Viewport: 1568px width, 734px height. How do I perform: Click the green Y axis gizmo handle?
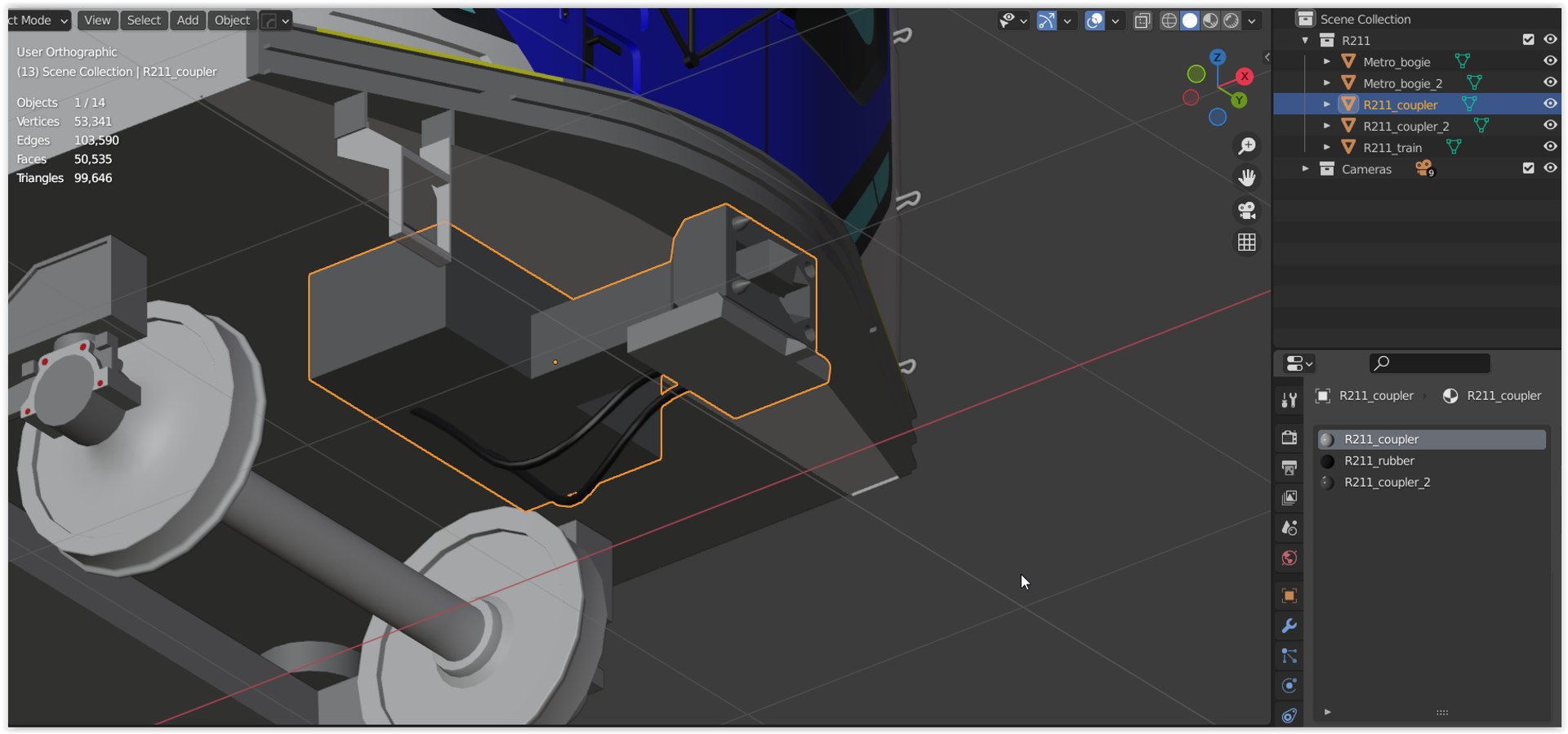click(x=1239, y=100)
